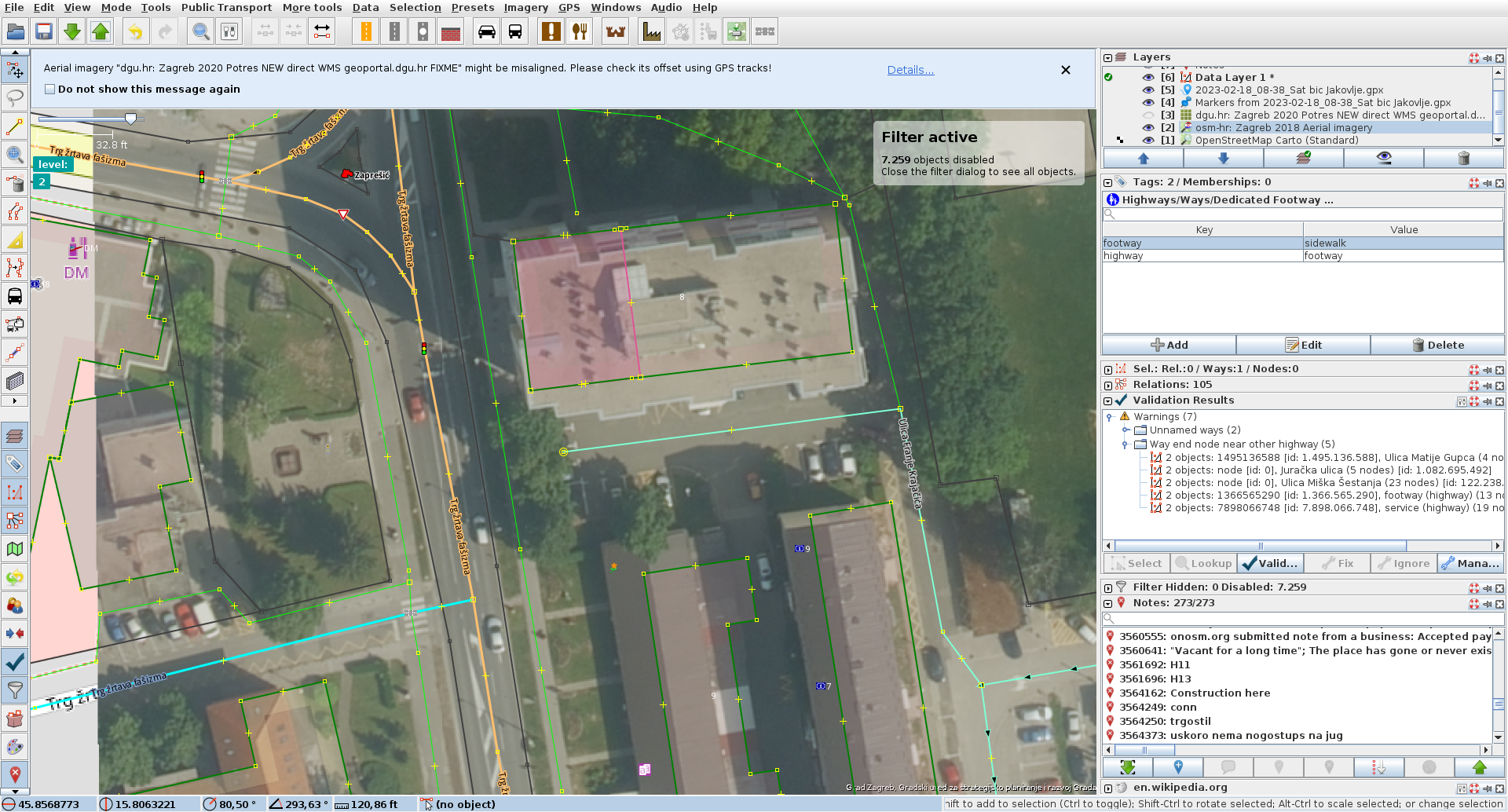The image size is (1508, 812).
Task: Click the Undo arrow in toolbar
Action: (x=136, y=32)
